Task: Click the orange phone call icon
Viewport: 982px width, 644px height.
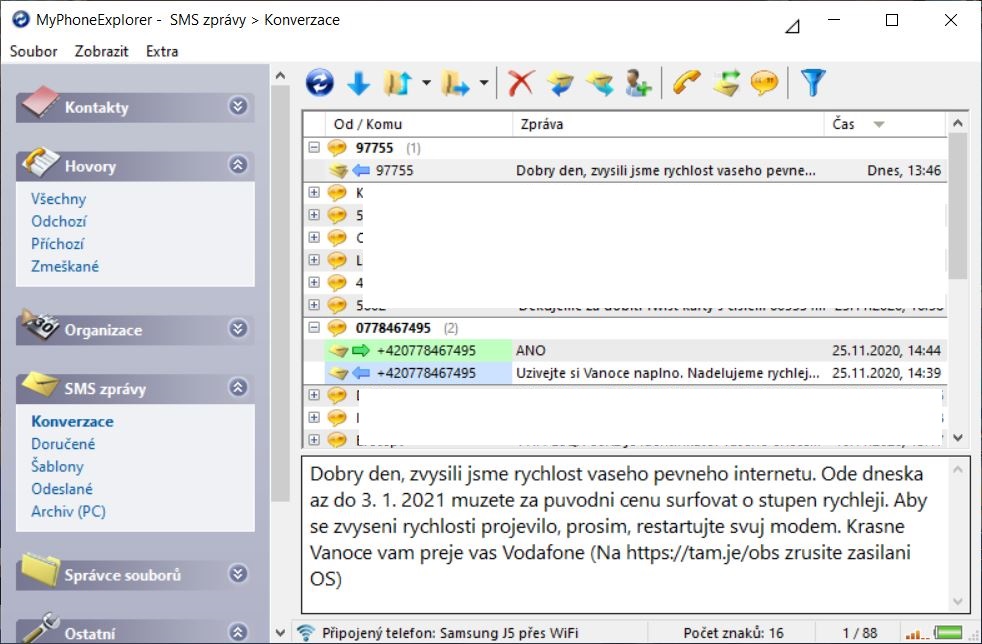Action: pos(685,83)
